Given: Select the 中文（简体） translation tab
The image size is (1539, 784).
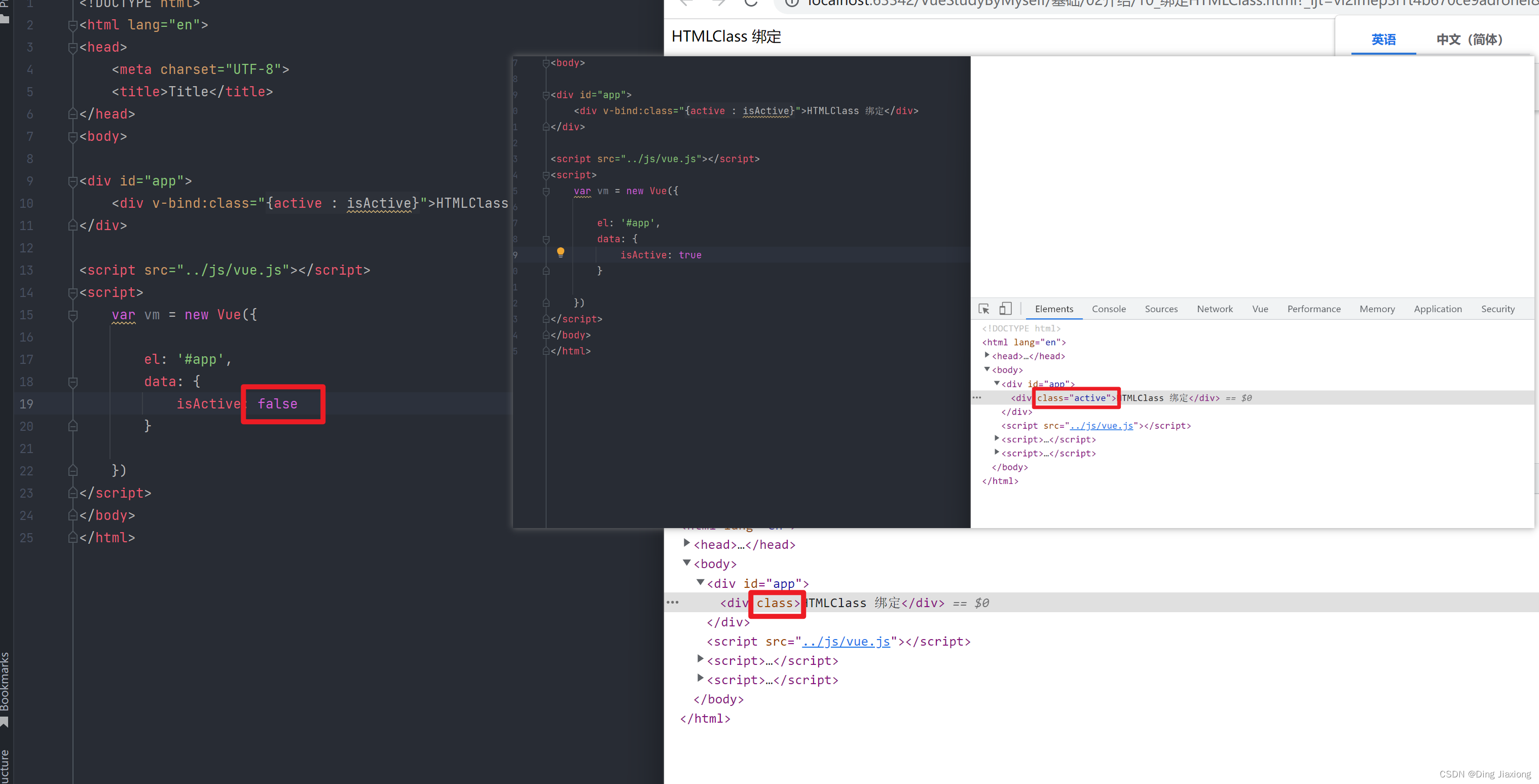Looking at the screenshot, I should point(1469,40).
